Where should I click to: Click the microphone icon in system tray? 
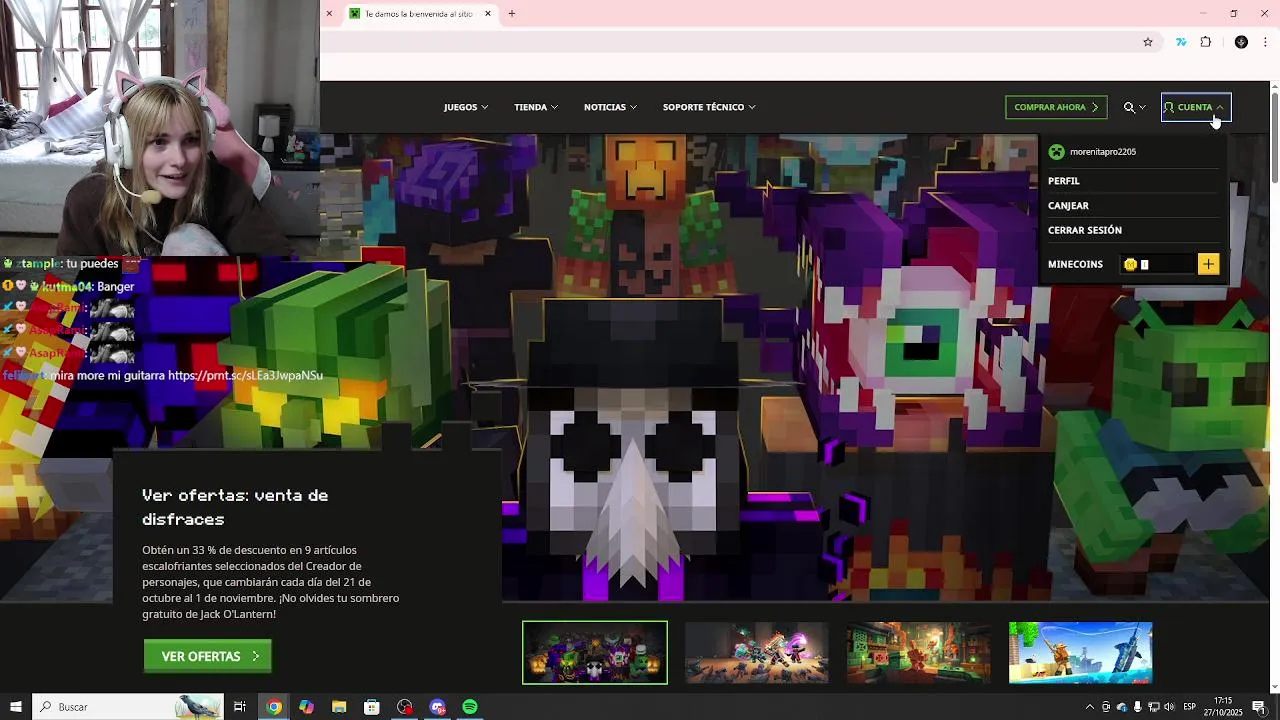[x=1137, y=707]
